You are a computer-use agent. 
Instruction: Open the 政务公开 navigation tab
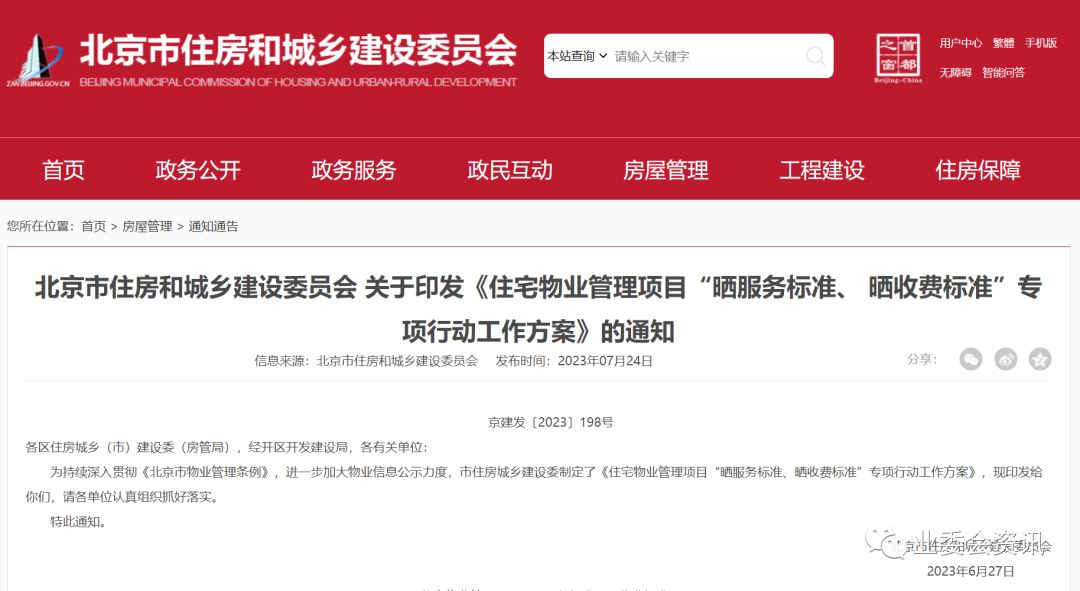(198, 169)
